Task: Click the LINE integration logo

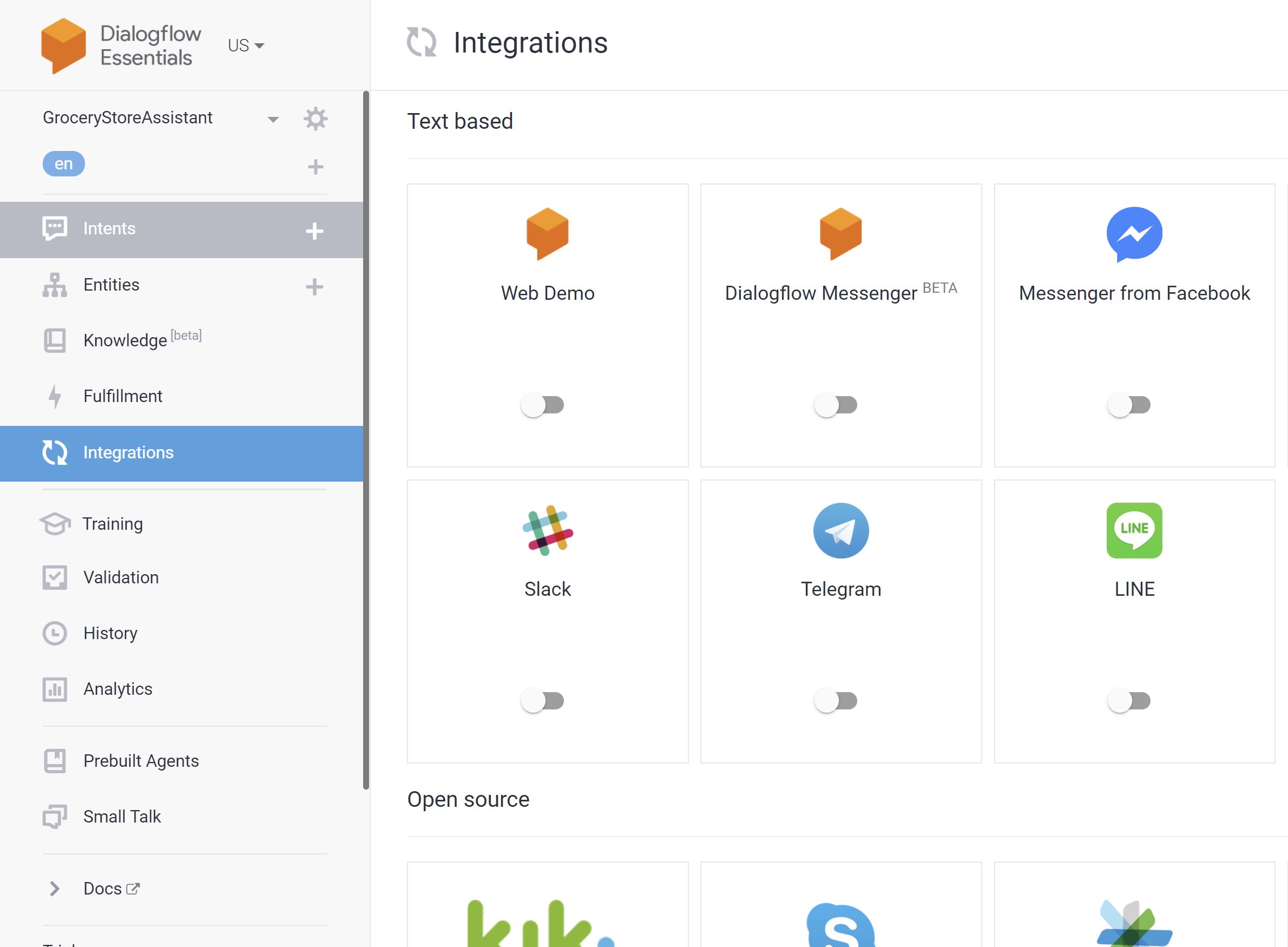Action: 1134,530
